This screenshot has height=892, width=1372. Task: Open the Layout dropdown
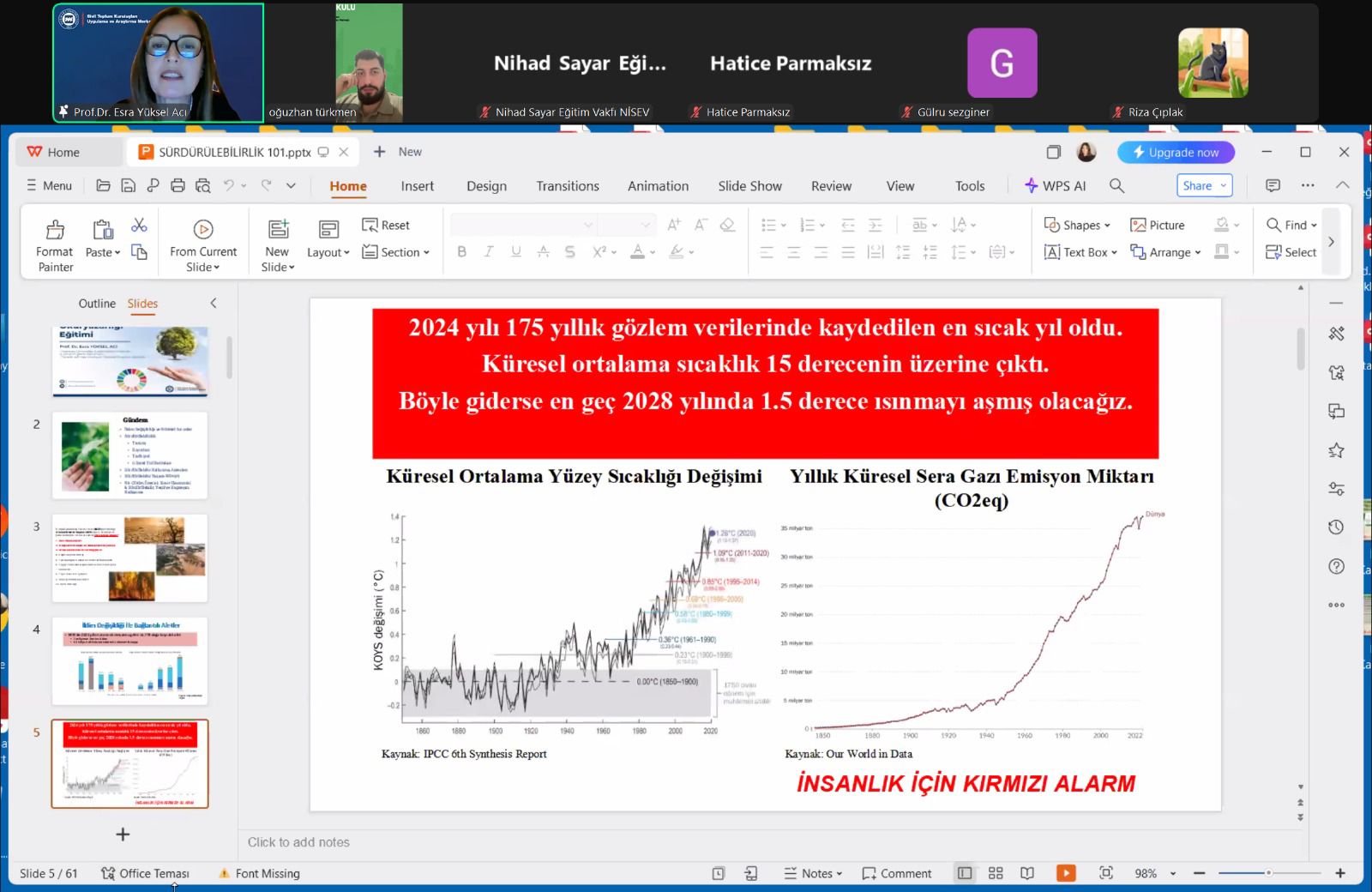328,252
